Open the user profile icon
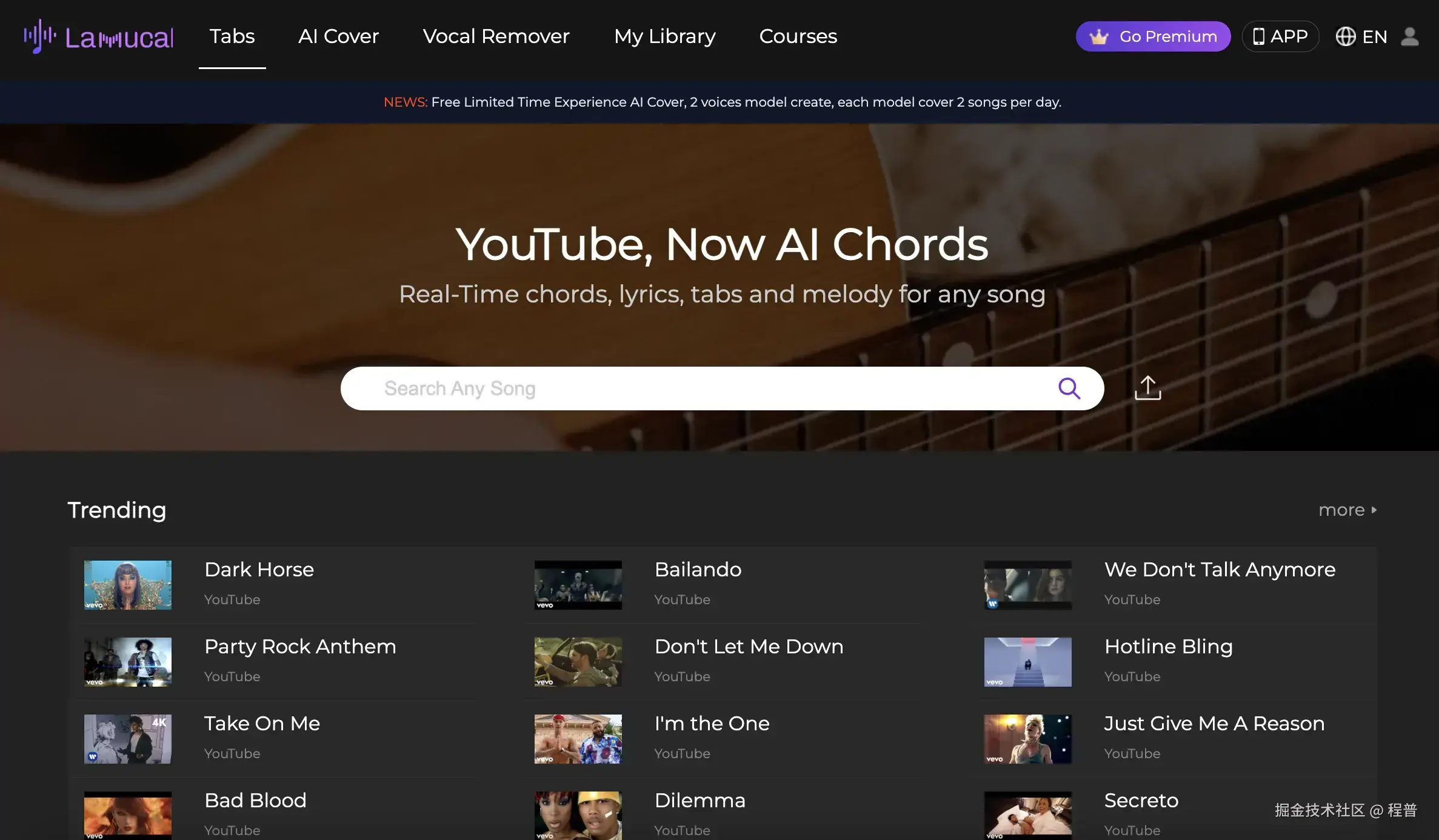This screenshot has height=840, width=1439. coord(1409,36)
